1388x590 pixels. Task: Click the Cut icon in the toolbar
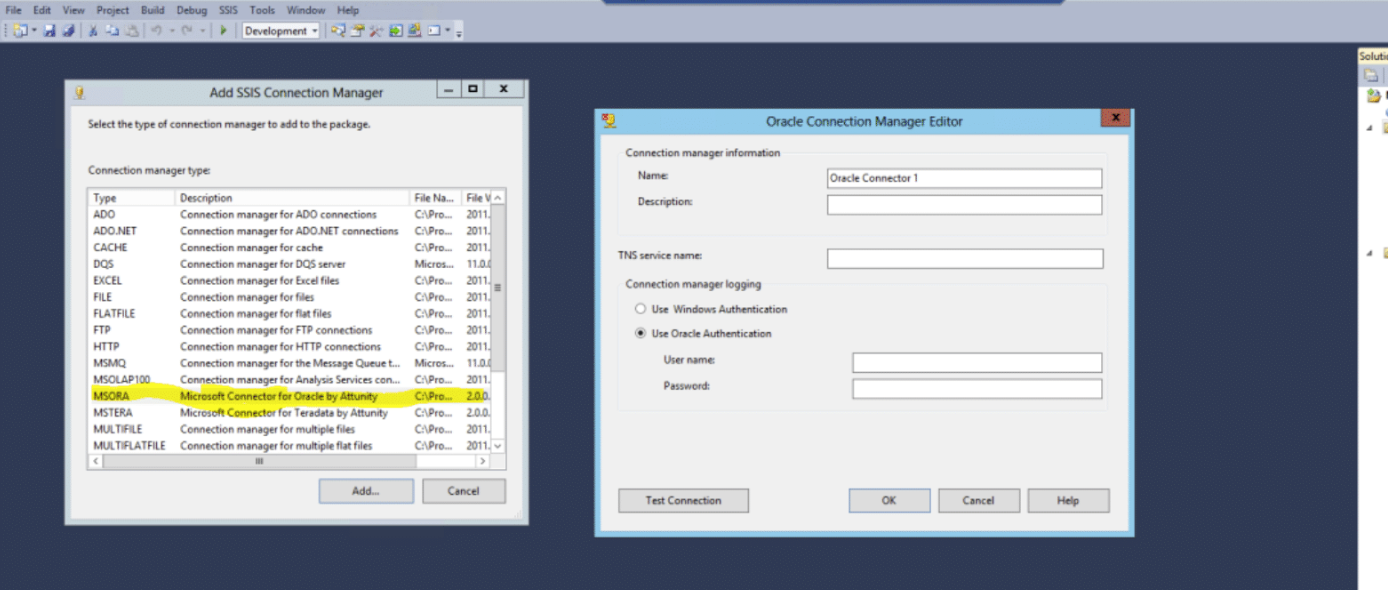(x=94, y=31)
